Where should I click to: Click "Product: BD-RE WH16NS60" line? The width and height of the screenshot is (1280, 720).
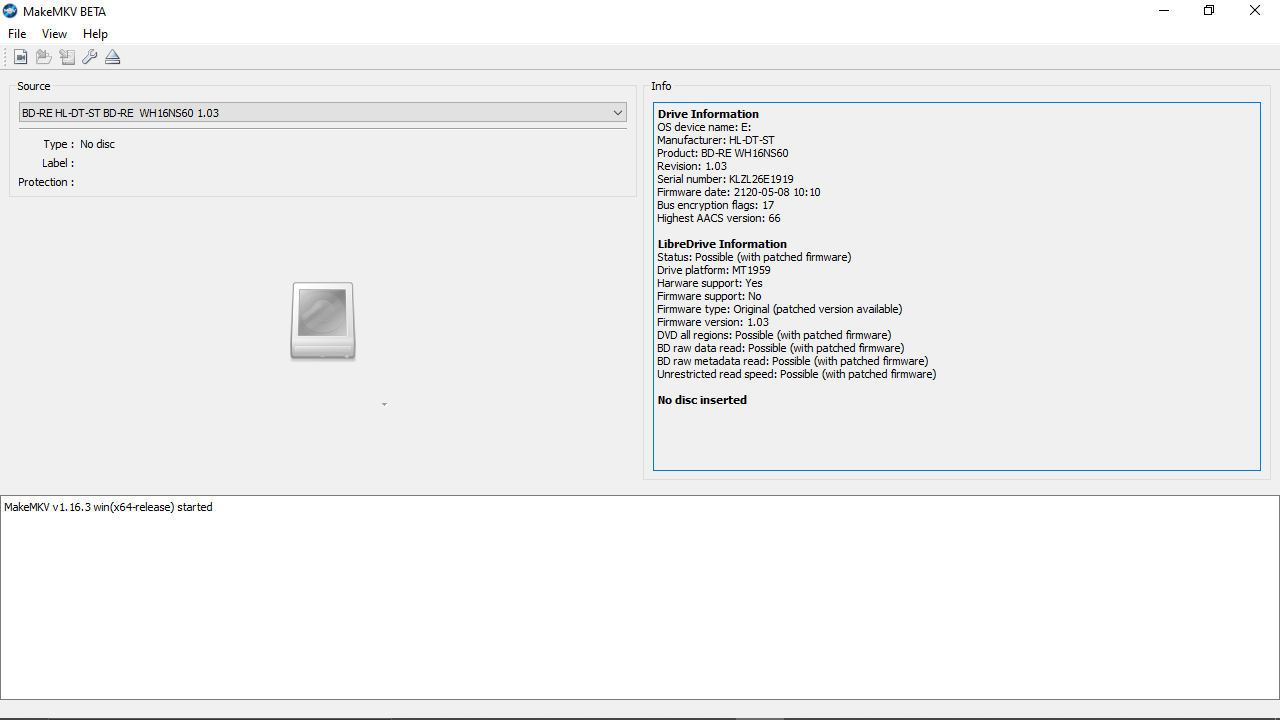723,153
